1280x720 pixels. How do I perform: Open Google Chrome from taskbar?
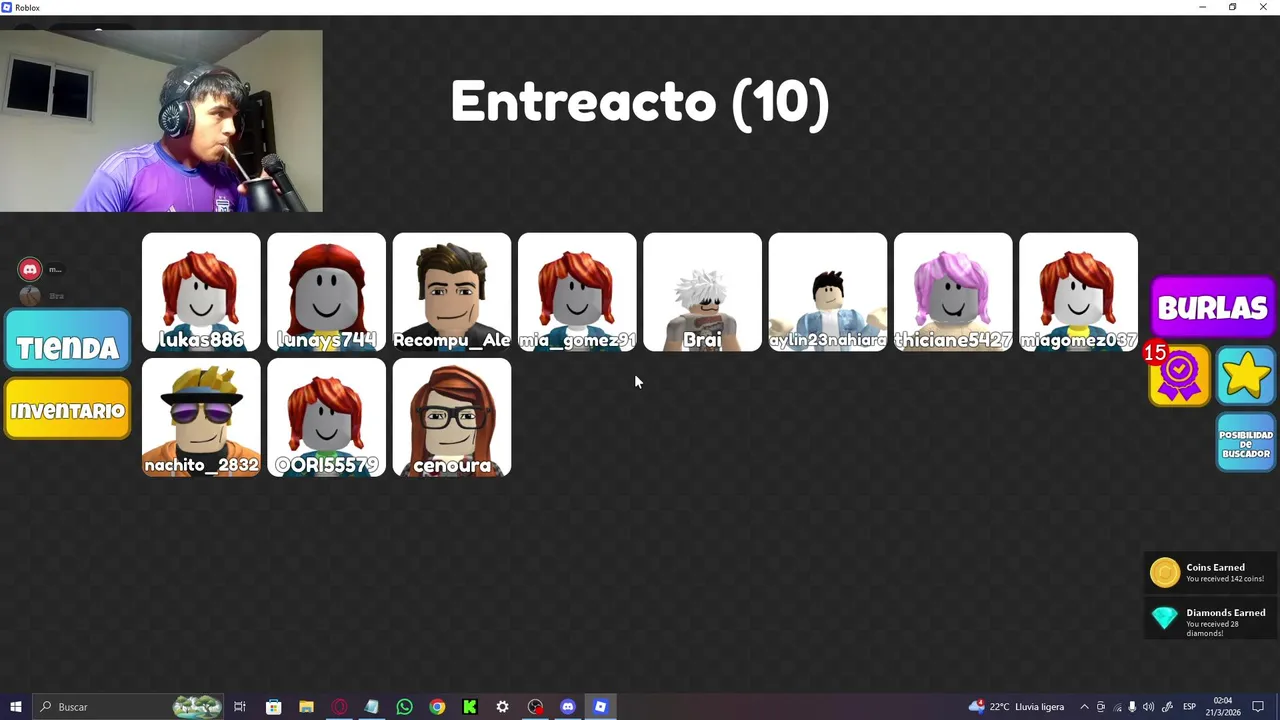pos(437,707)
